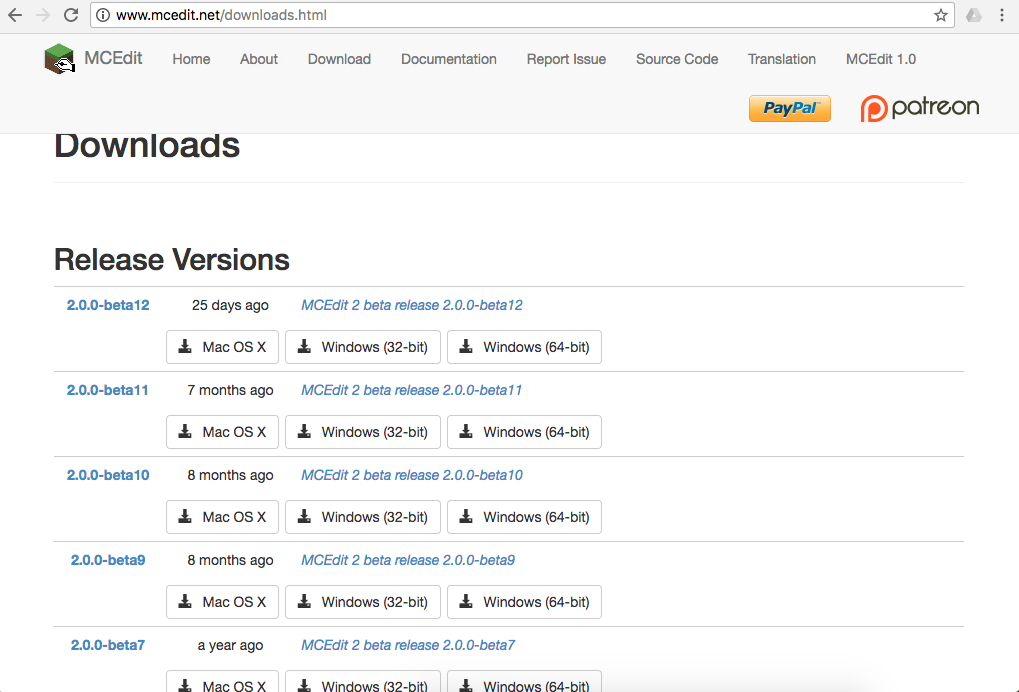Open 'MCEdit 2 beta release 2.0.0-beta12' notes

tap(411, 305)
